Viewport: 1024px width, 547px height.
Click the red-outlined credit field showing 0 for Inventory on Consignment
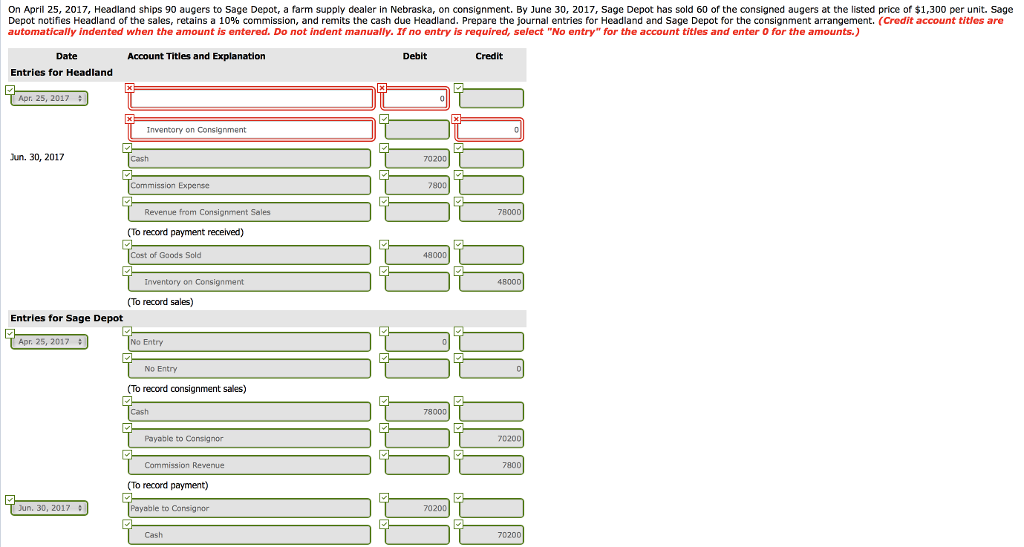(x=489, y=130)
